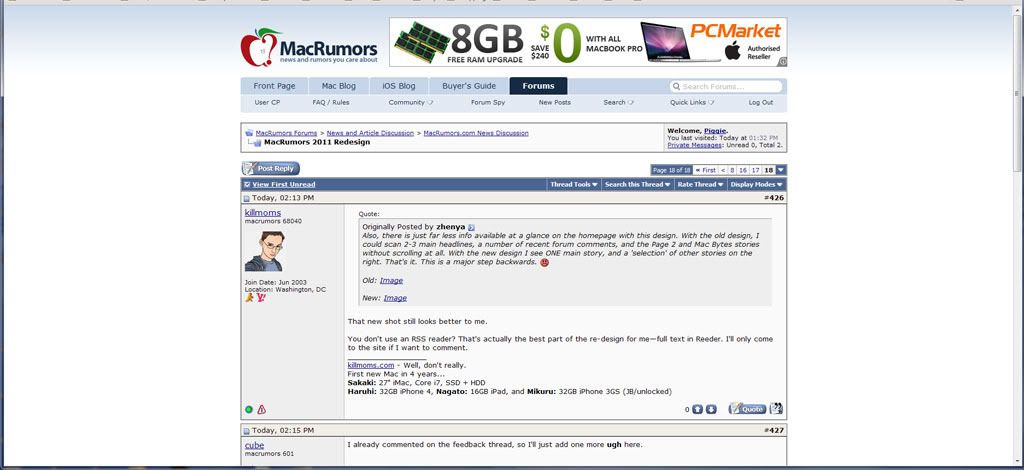Select the Forums tab
Screen dimensions: 1024x470
point(538,86)
